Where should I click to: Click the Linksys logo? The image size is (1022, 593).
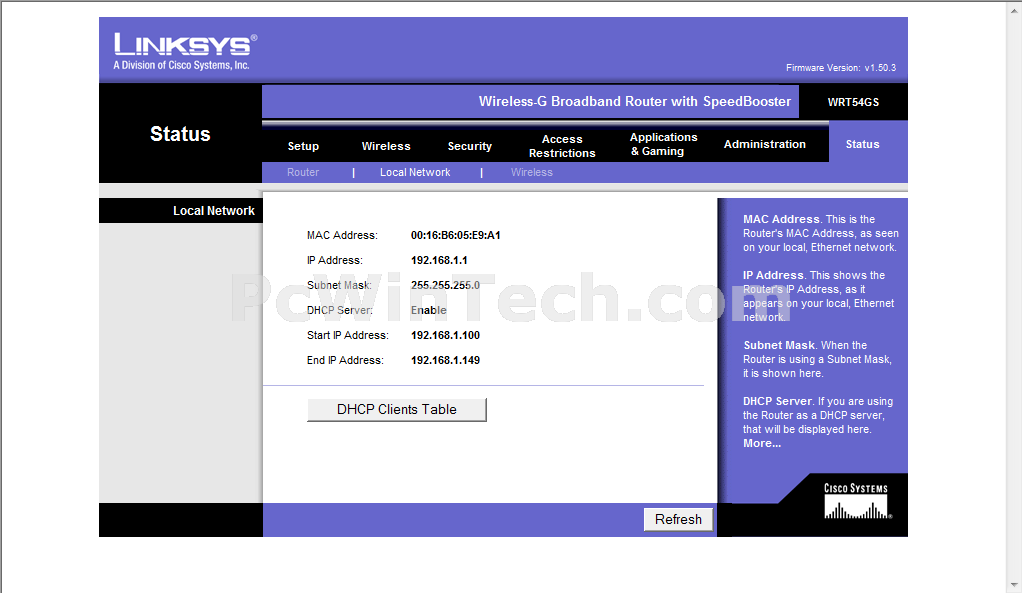(x=186, y=51)
